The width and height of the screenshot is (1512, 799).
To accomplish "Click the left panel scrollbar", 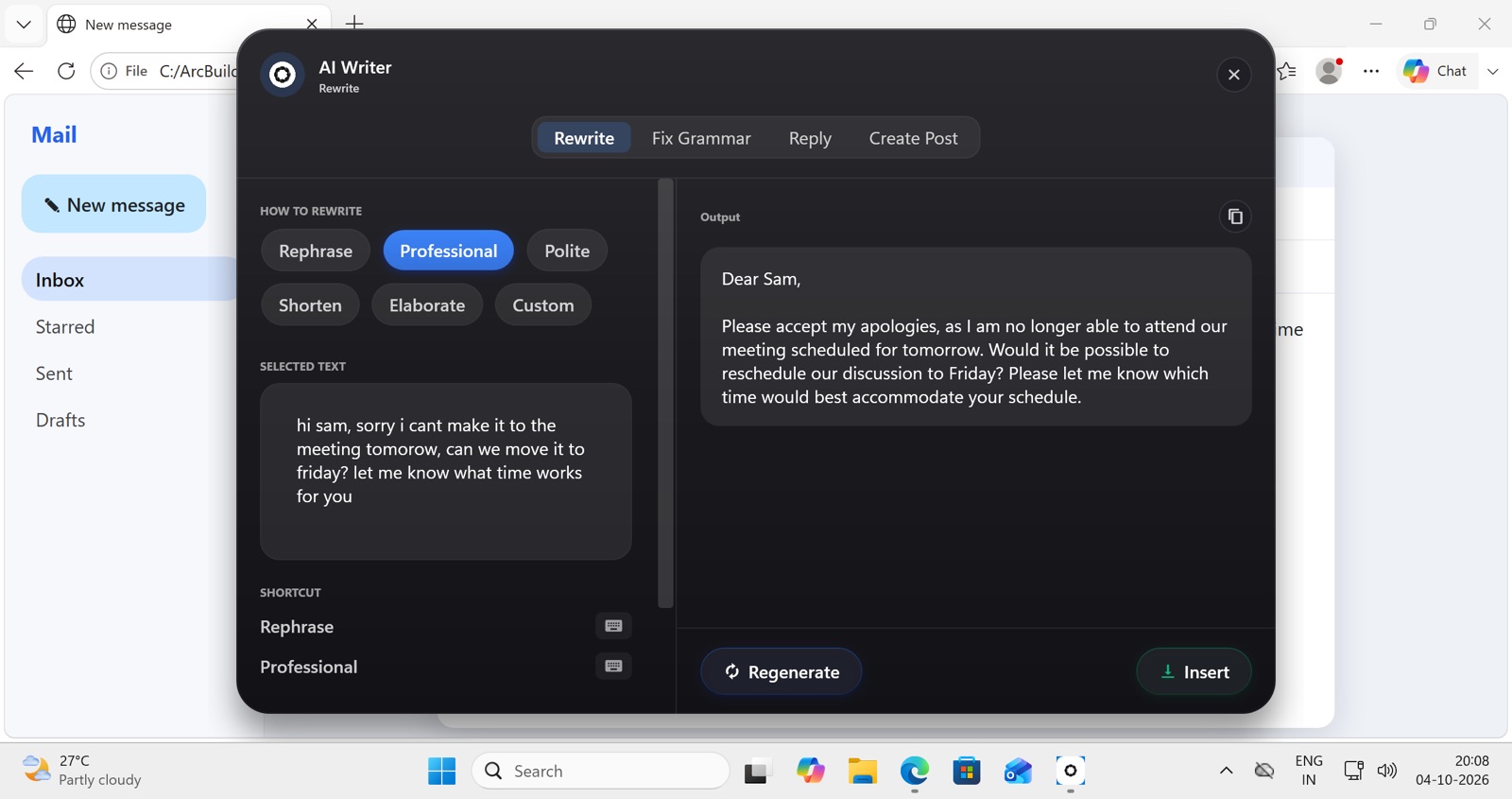I will (x=665, y=393).
